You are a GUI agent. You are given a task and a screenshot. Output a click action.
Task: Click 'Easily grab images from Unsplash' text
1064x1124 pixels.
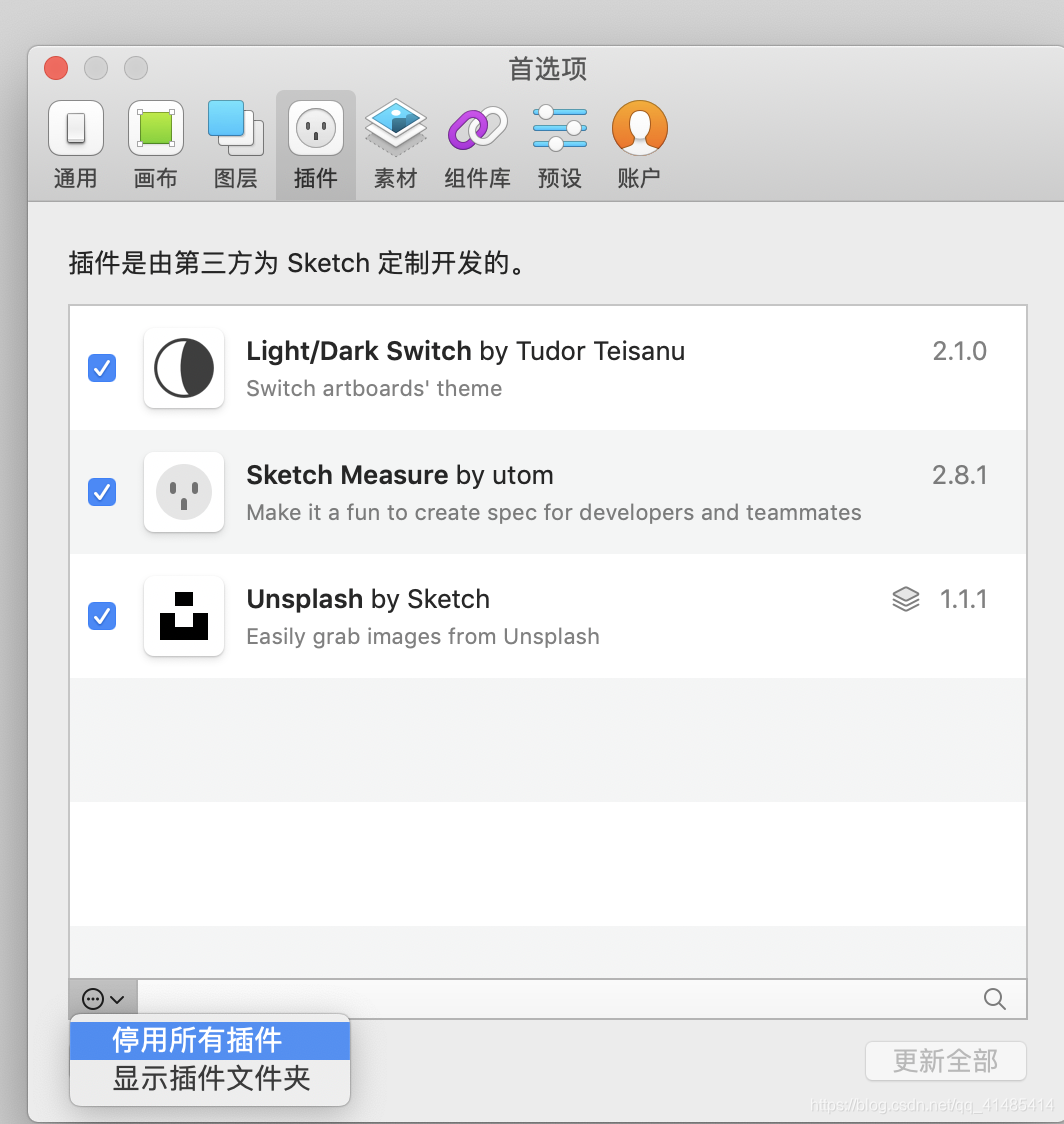tap(423, 637)
